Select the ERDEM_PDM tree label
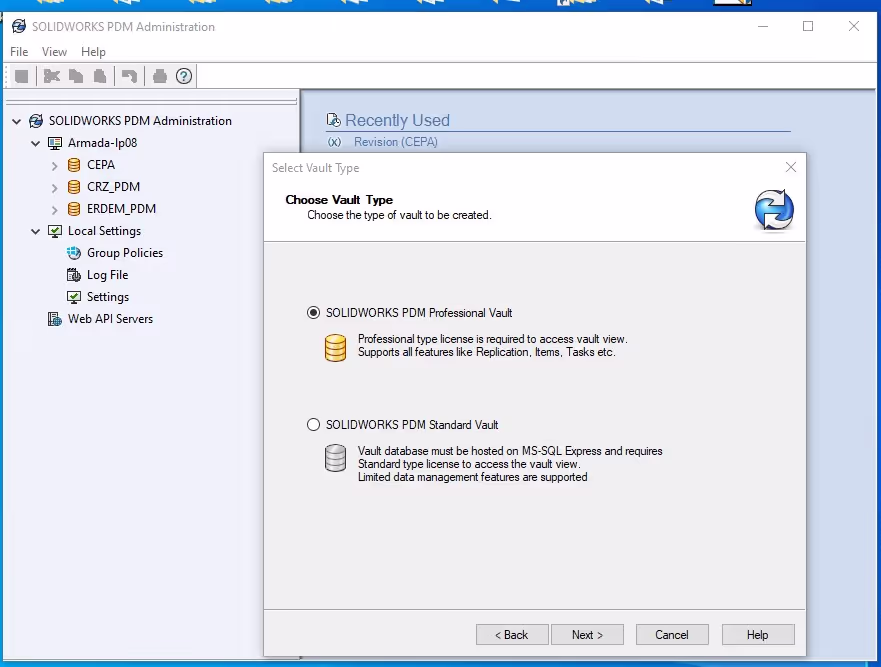The width and height of the screenshot is (881, 667). pyautogui.click(x=121, y=208)
